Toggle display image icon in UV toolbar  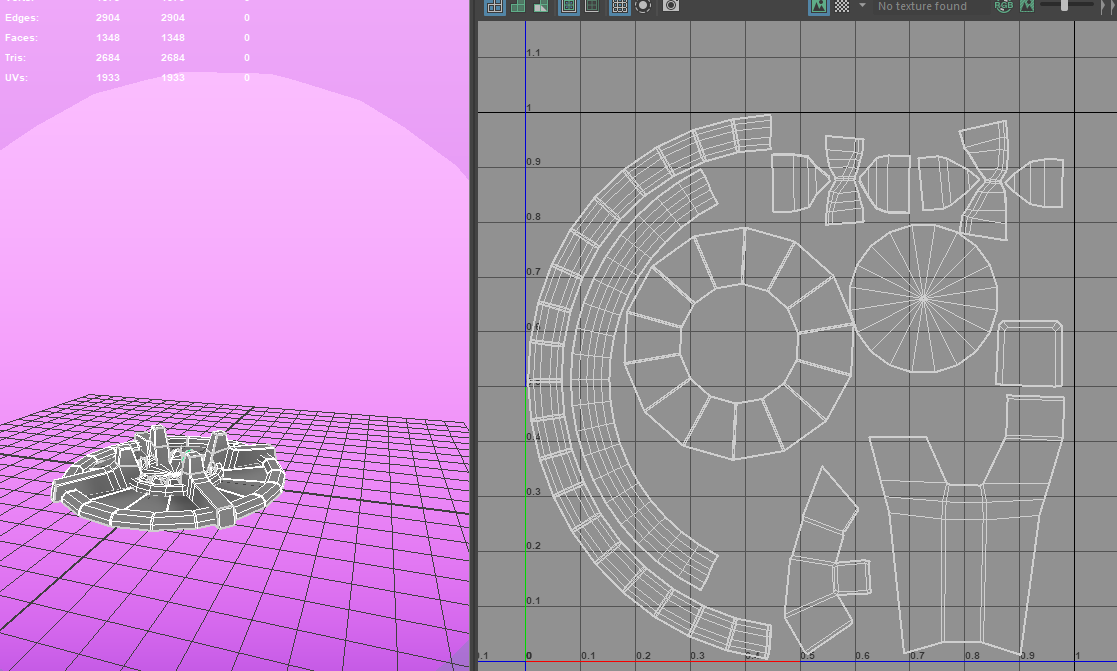pyautogui.click(x=819, y=6)
